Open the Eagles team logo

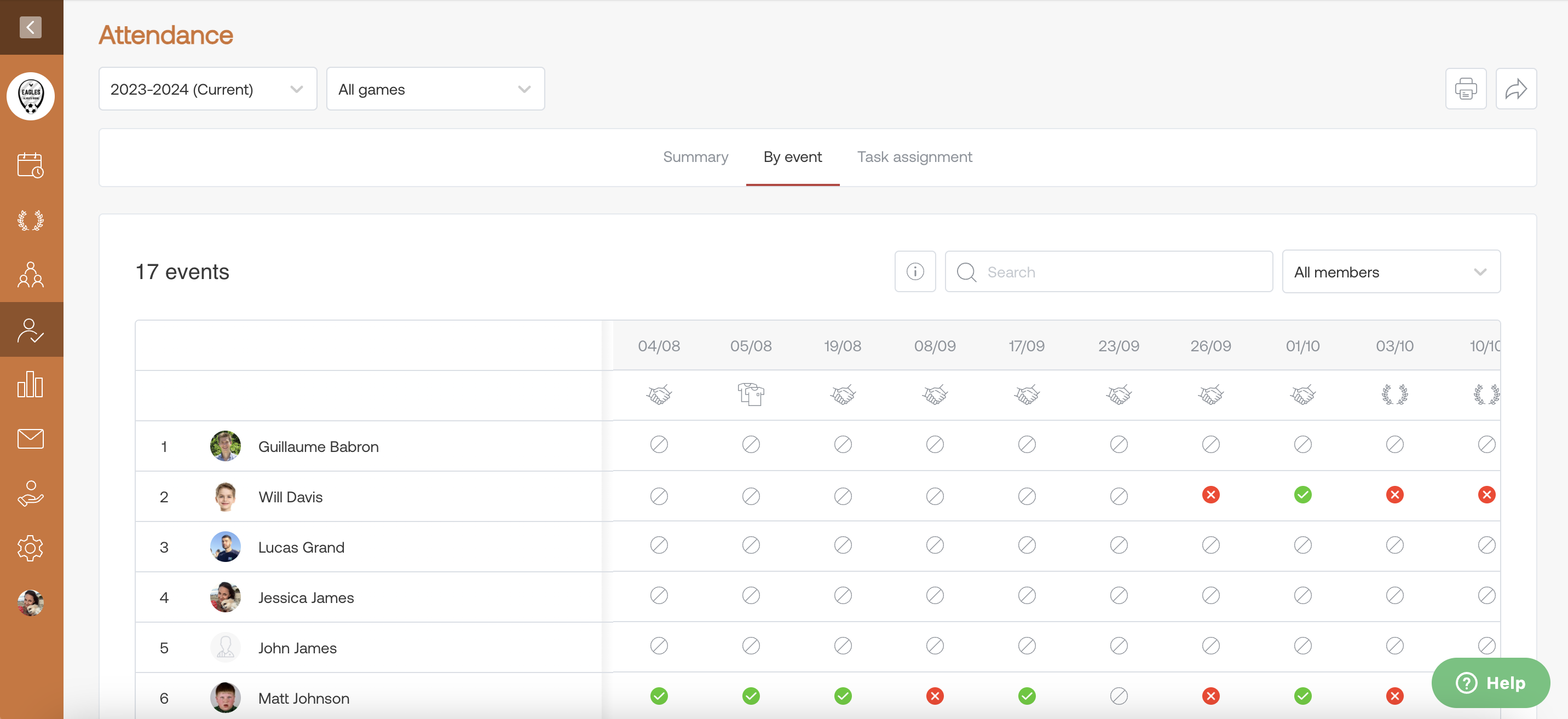31,96
